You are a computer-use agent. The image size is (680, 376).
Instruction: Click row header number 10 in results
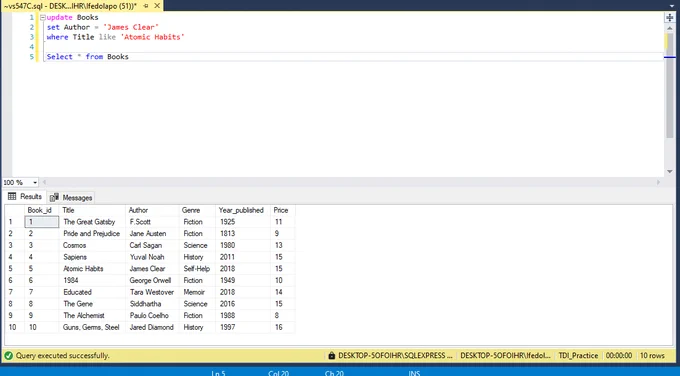[x=14, y=327]
